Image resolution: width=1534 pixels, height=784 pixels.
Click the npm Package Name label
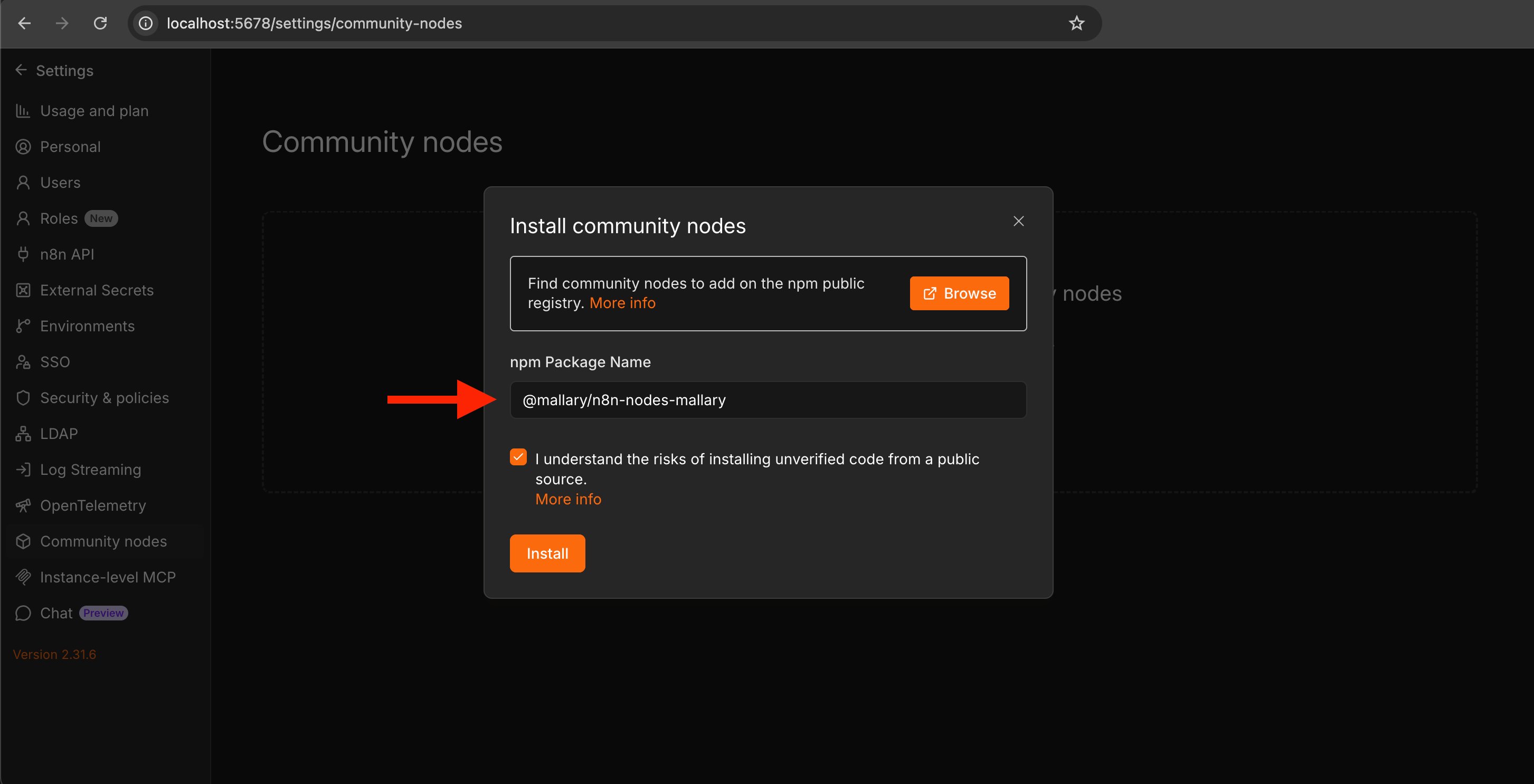point(581,362)
